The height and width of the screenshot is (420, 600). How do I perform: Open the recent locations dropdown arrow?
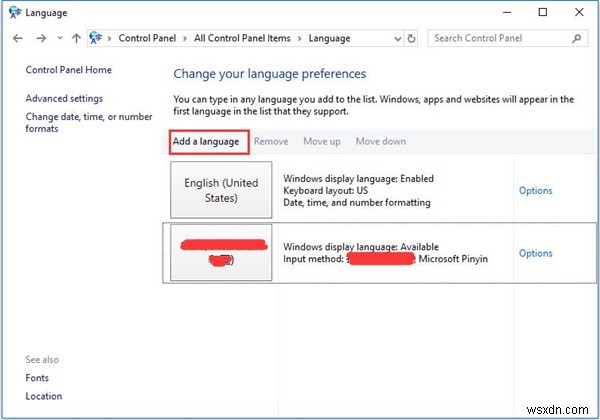click(60, 38)
